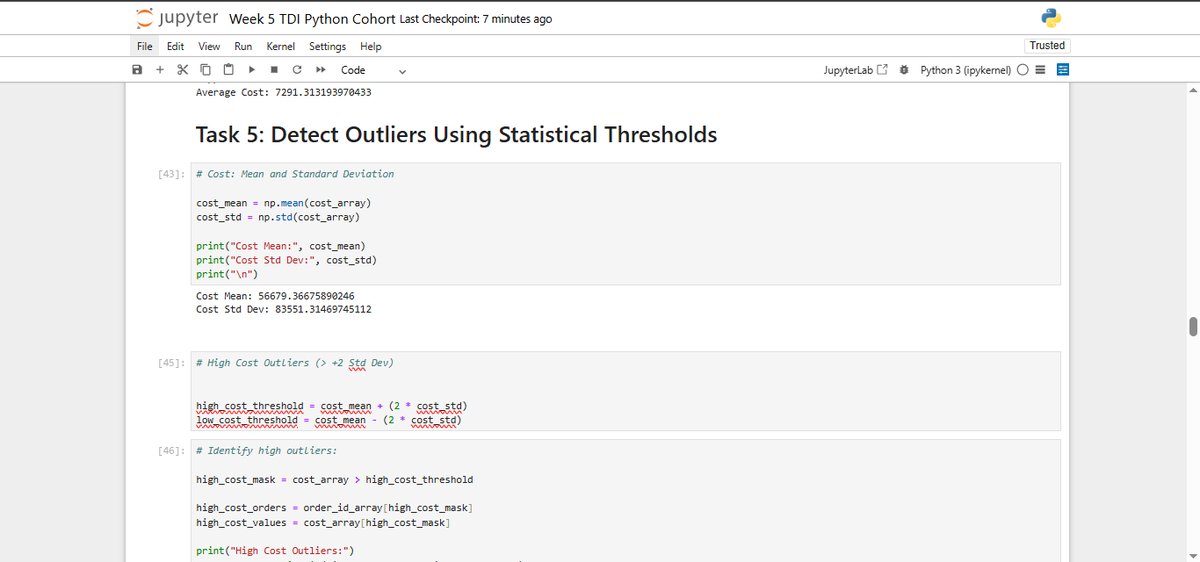Click the output Cost Mean: 56679.36675890246
The height and width of the screenshot is (562, 1200).
coord(275,296)
